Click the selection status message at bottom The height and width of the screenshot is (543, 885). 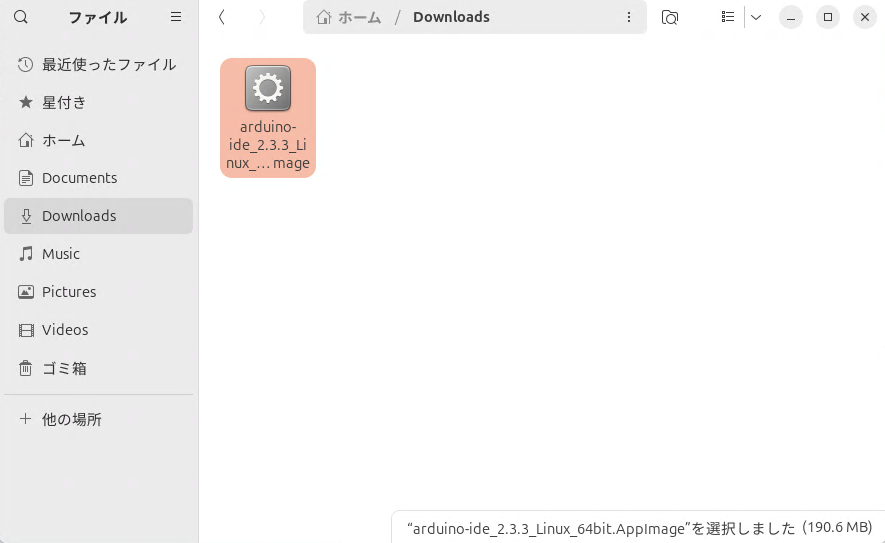pos(639,528)
